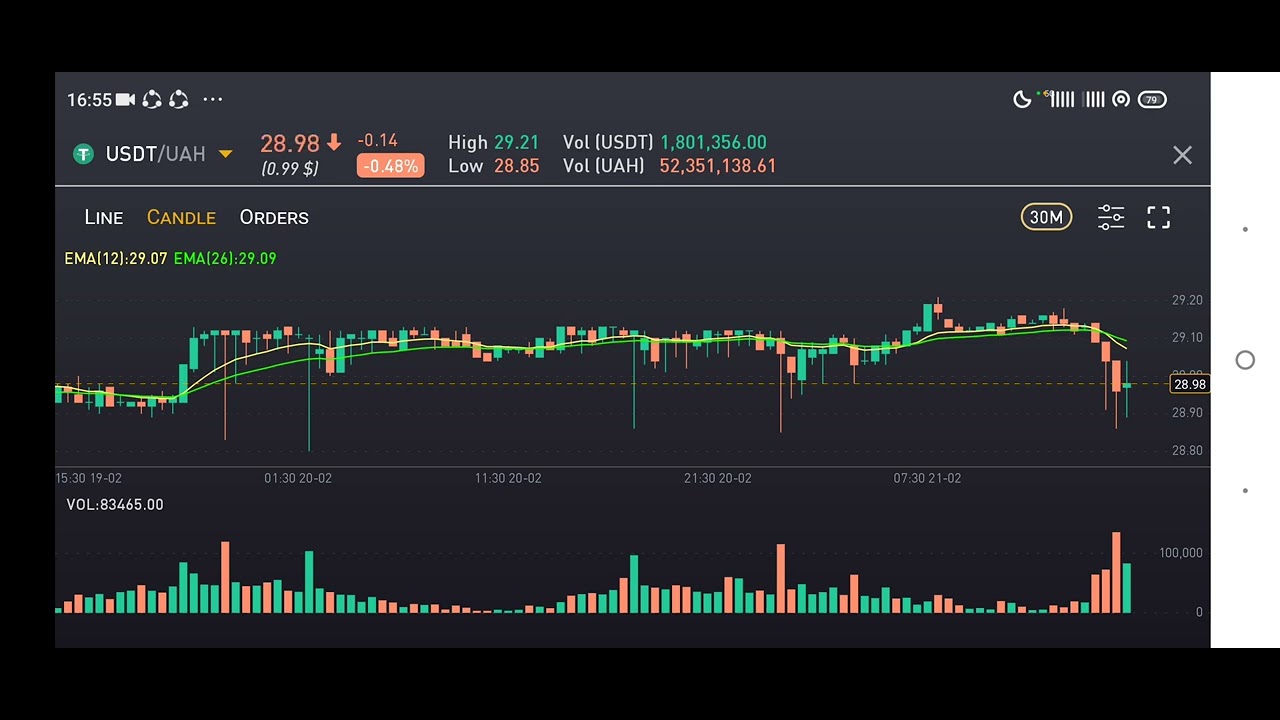Screen dimensions: 1280x720
Task: Tap the battery level 79 indicator
Action: pos(1152,99)
